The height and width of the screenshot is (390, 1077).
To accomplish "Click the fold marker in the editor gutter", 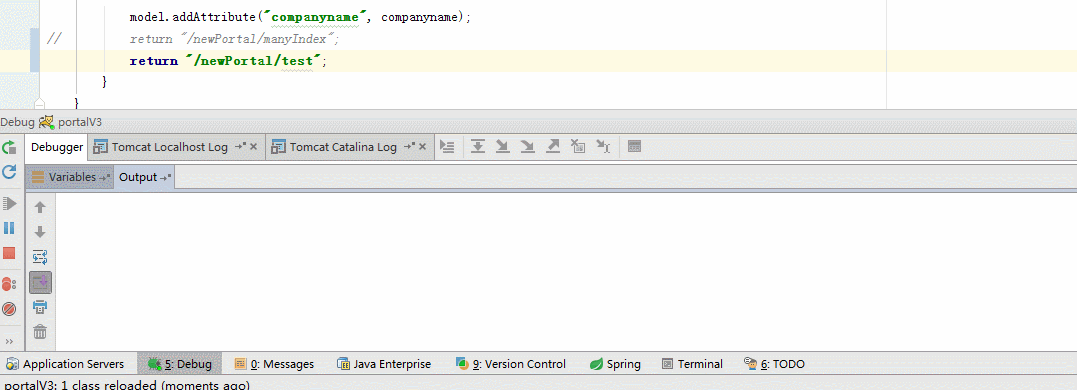I will 39,103.
